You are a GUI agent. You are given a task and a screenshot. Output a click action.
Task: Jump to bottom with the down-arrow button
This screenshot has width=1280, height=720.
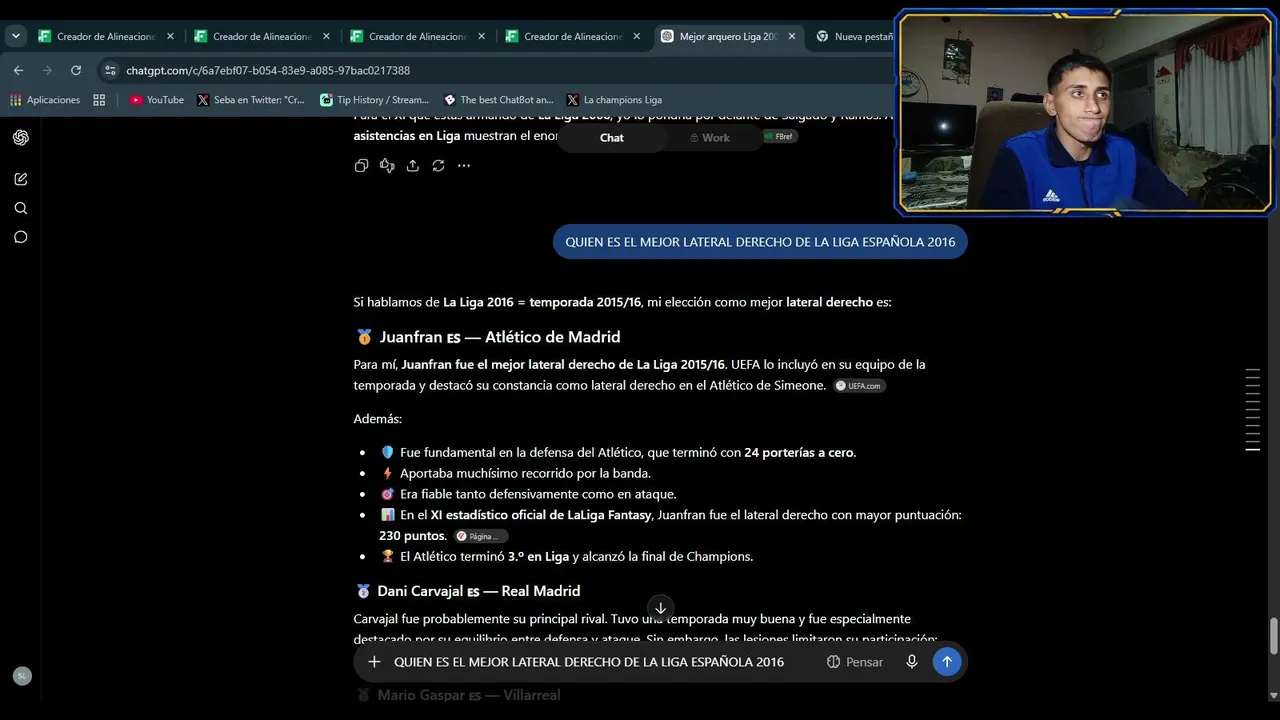(x=660, y=608)
